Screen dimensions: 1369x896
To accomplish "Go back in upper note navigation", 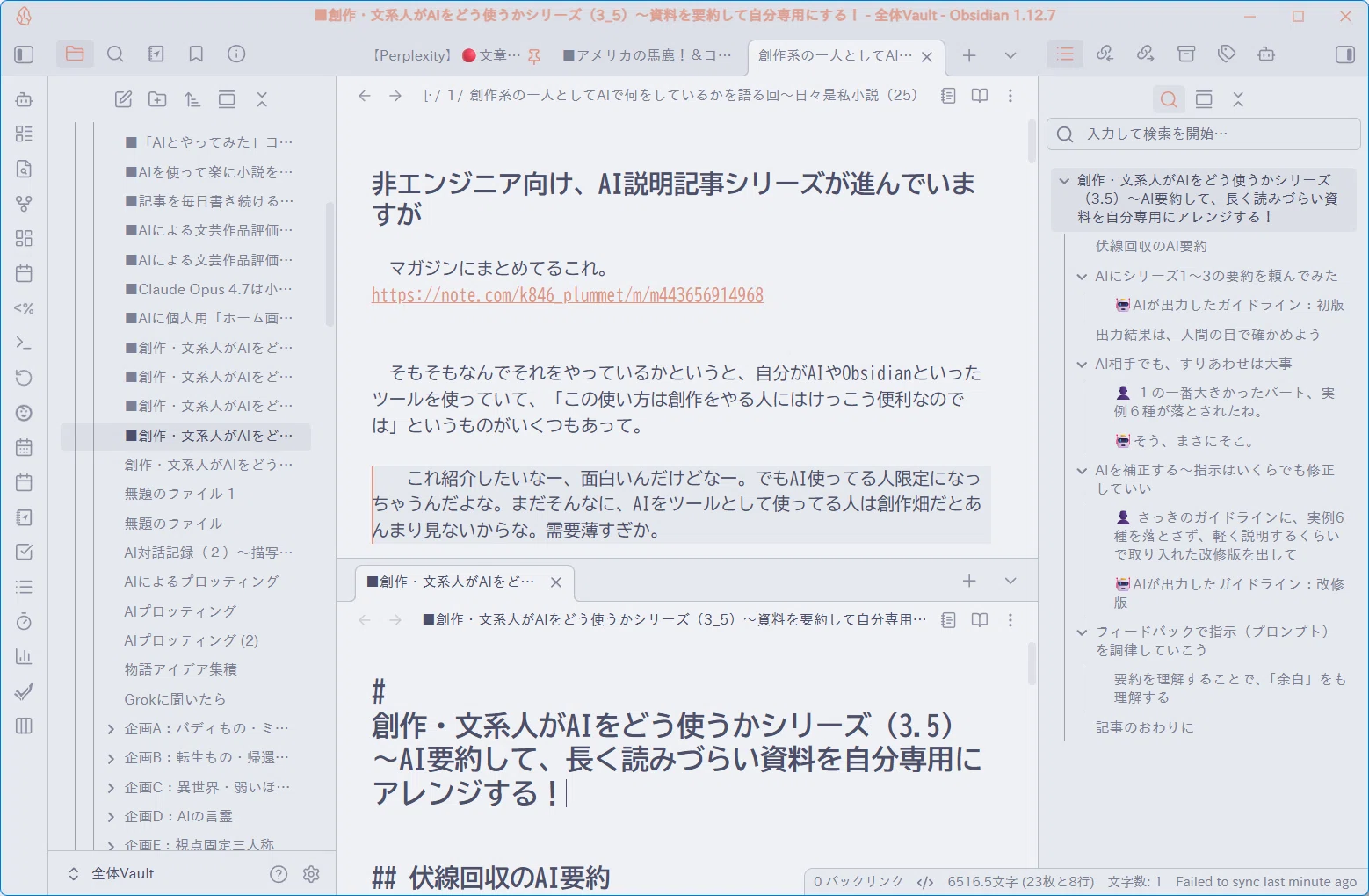I will (365, 96).
